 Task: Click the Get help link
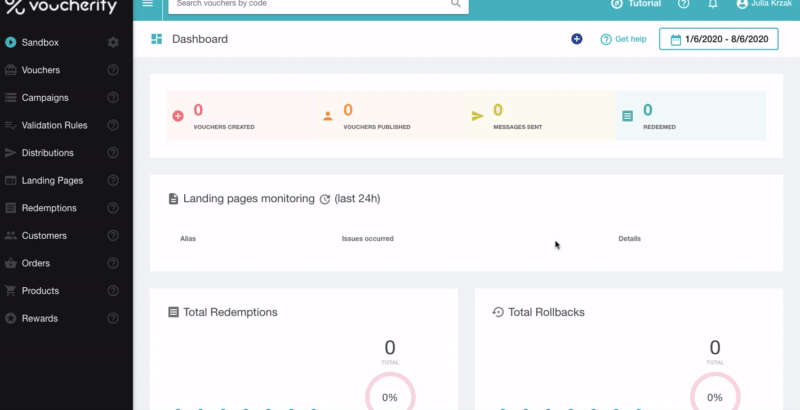[623, 39]
